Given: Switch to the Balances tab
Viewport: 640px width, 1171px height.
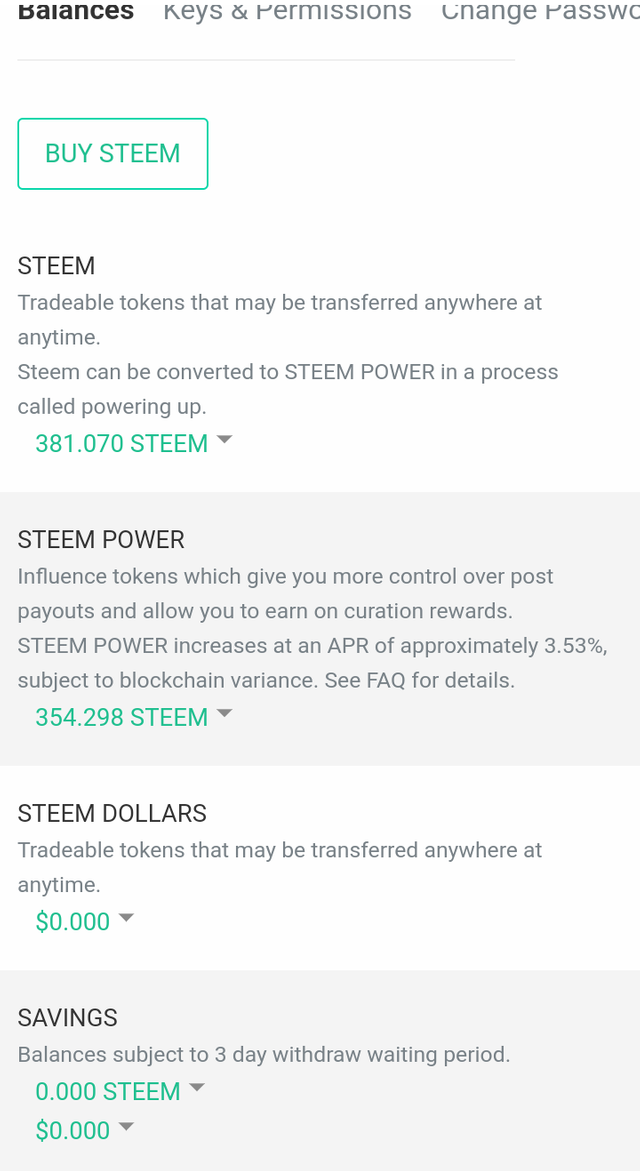Looking at the screenshot, I should click(76, 12).
